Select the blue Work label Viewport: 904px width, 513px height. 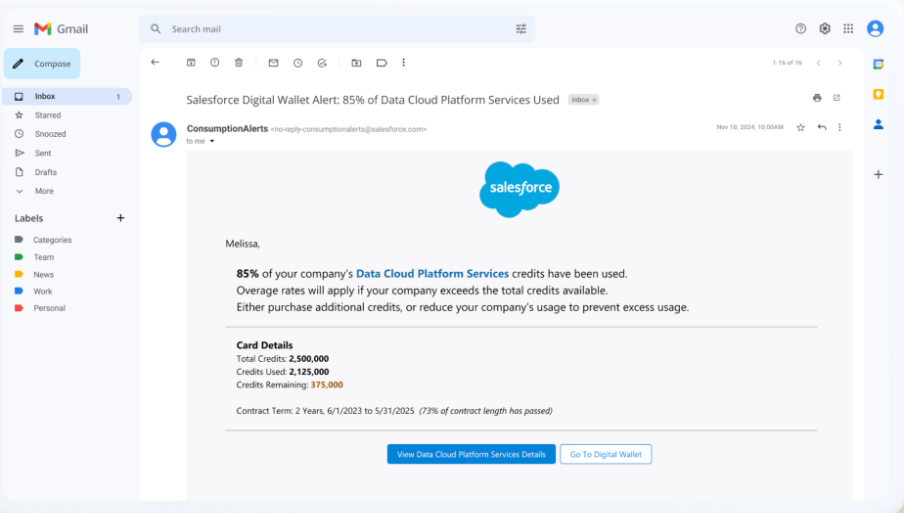tap(42, 291)
